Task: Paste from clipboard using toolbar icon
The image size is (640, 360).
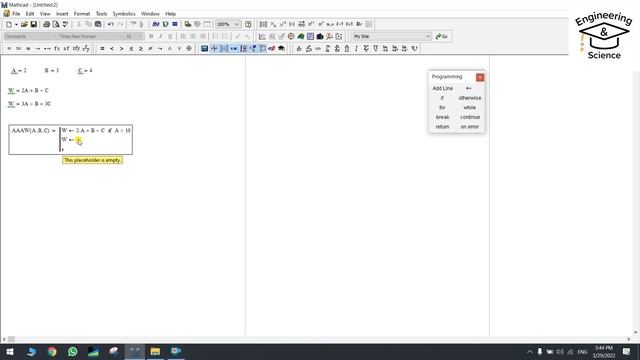Action: tap(98, 24)
